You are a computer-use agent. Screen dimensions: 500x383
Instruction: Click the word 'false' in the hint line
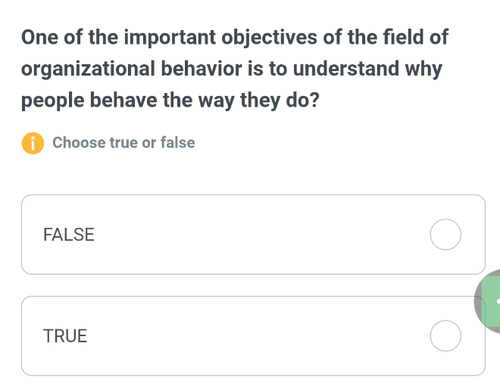178,142
